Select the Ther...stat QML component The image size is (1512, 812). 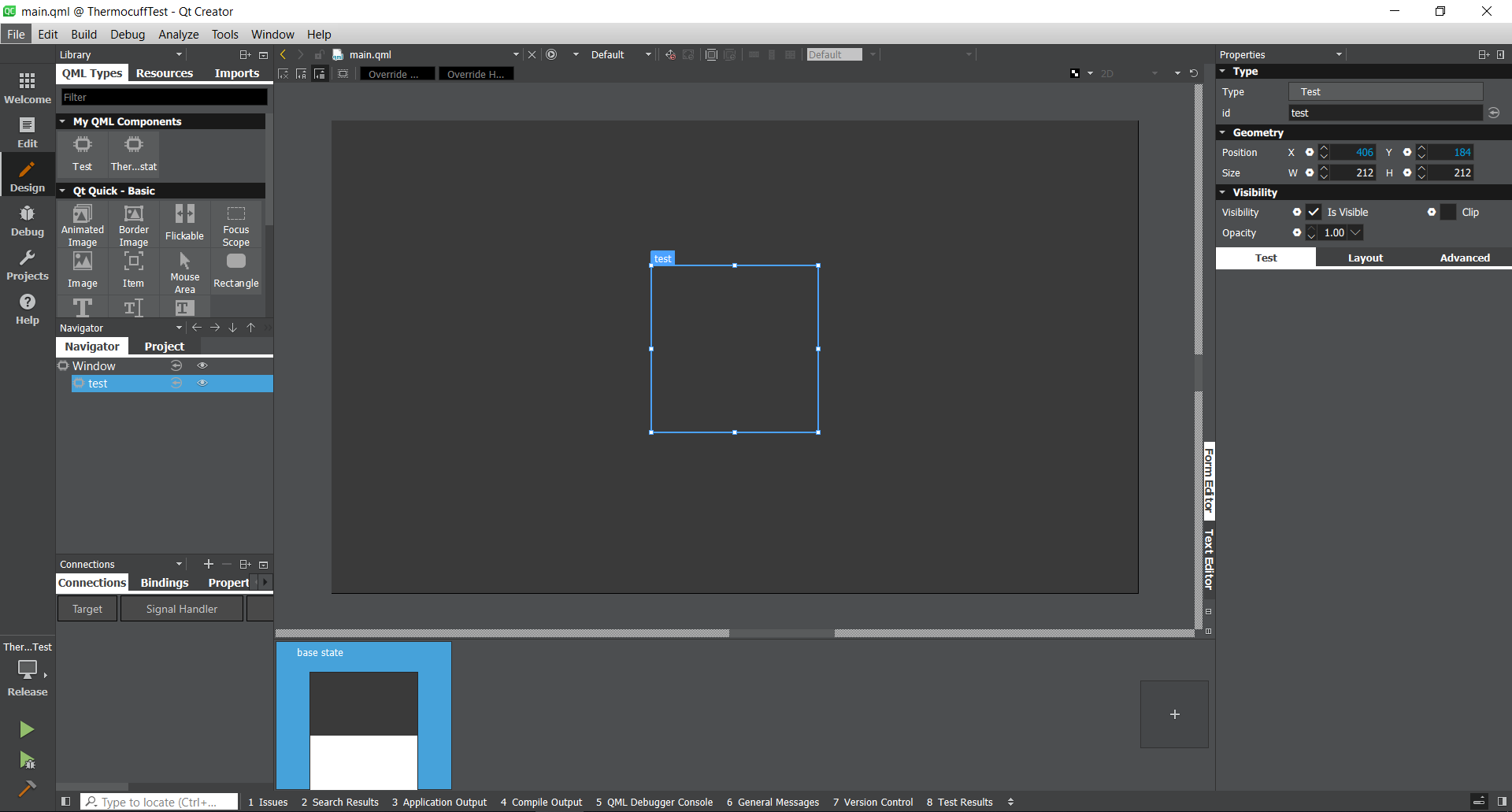click(x=134, y=154)
